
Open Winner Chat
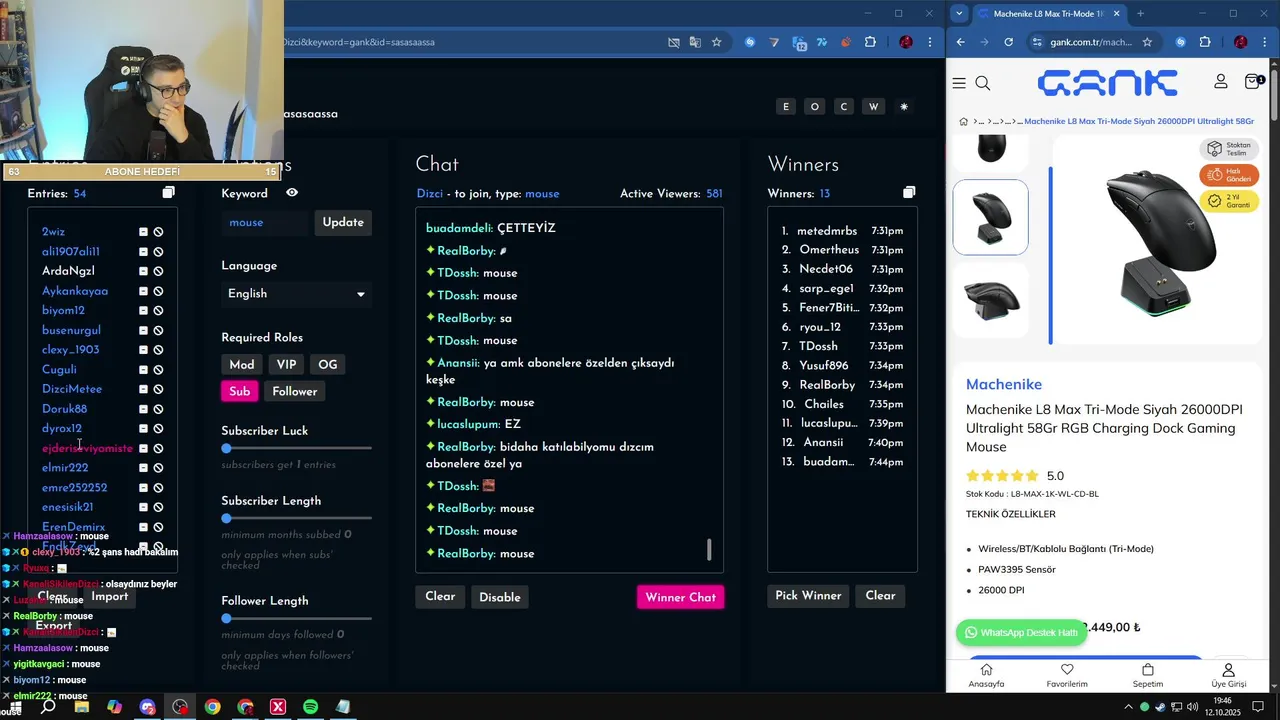[681, 597]
